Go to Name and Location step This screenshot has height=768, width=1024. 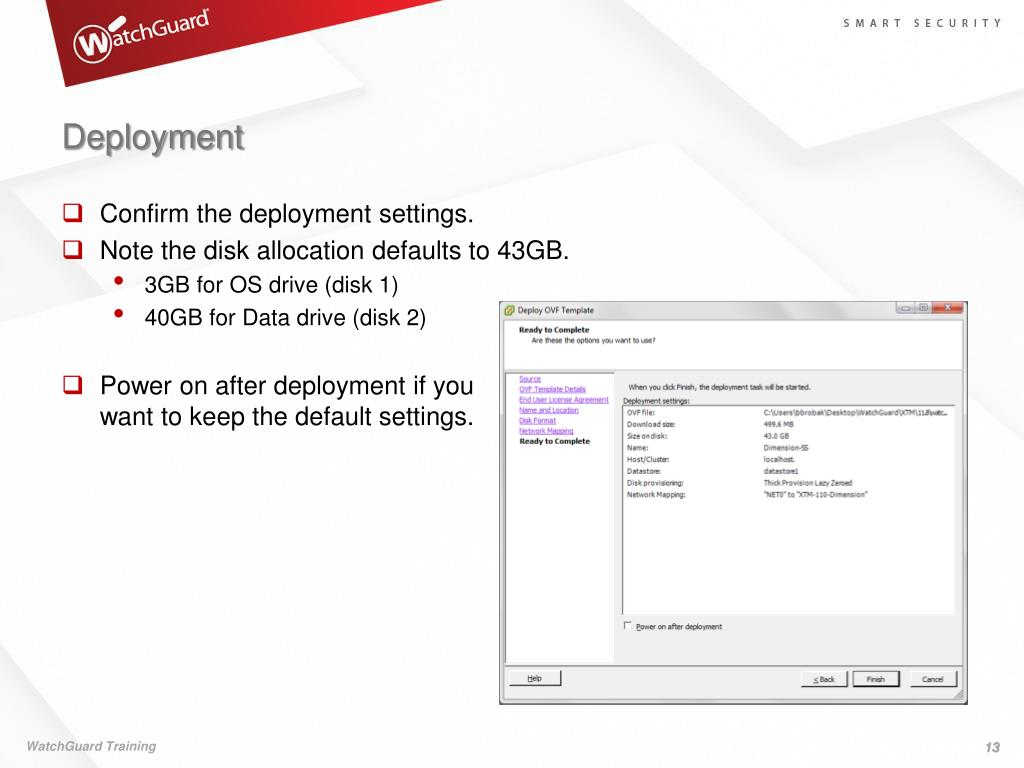pos(549,410)
